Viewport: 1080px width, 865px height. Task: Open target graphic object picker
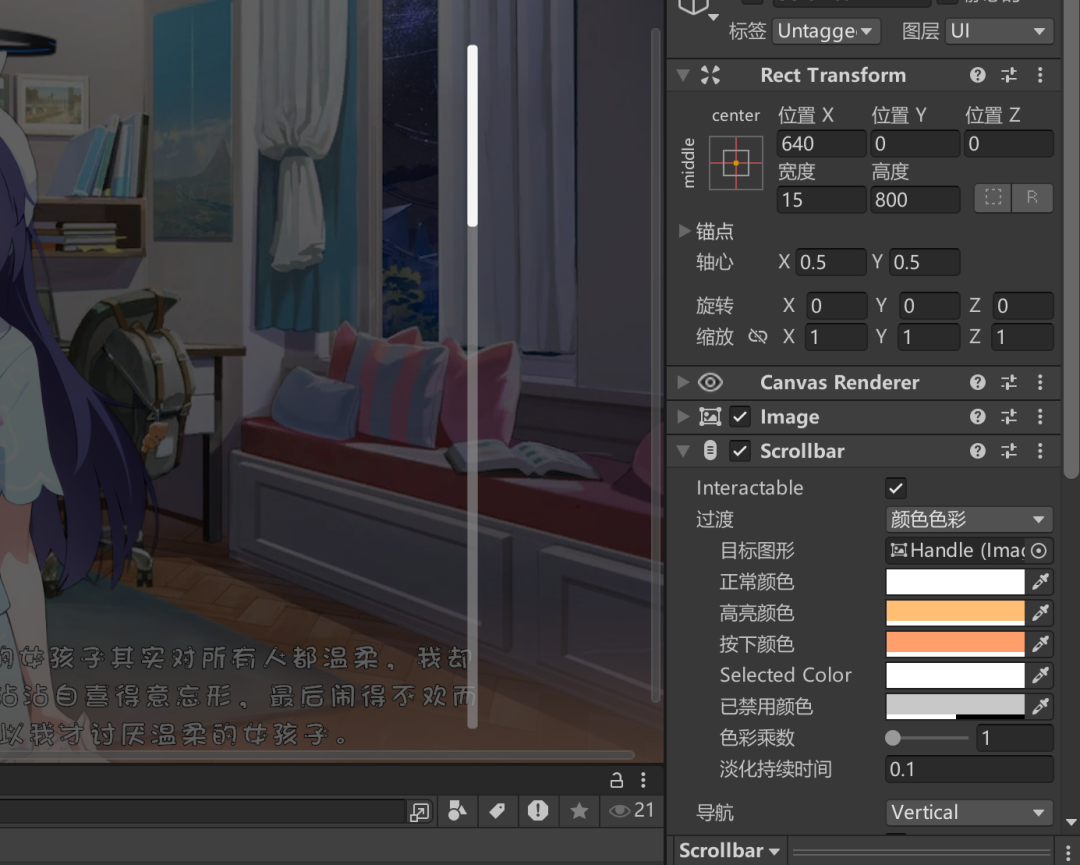click(x=1039, y=550)
